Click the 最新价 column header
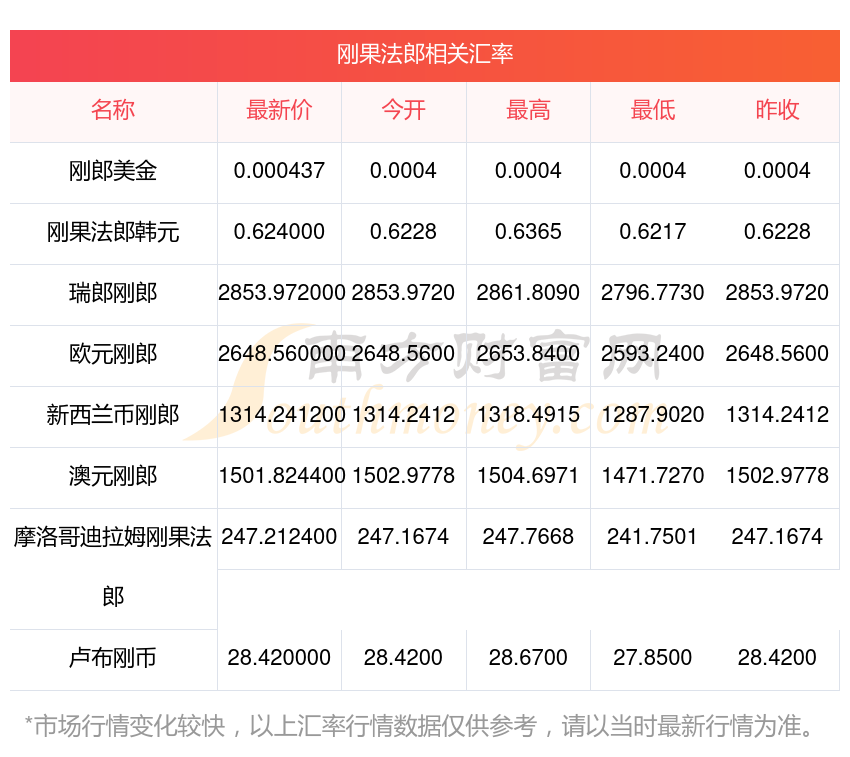The image size is (850, 757). (x=279, y=110)
